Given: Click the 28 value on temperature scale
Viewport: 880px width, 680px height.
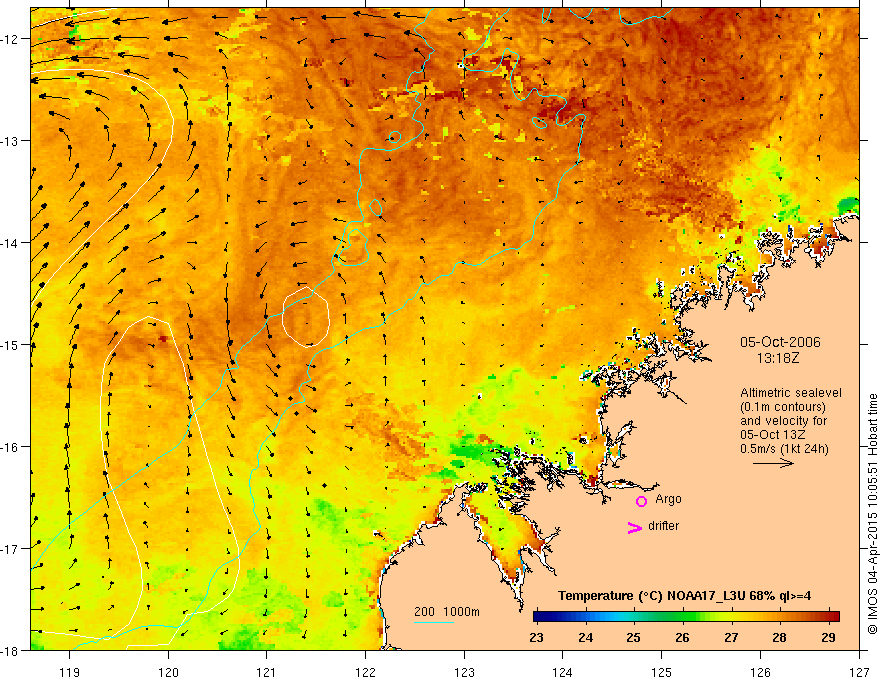Looking at the screenshot, I should 779,637.
